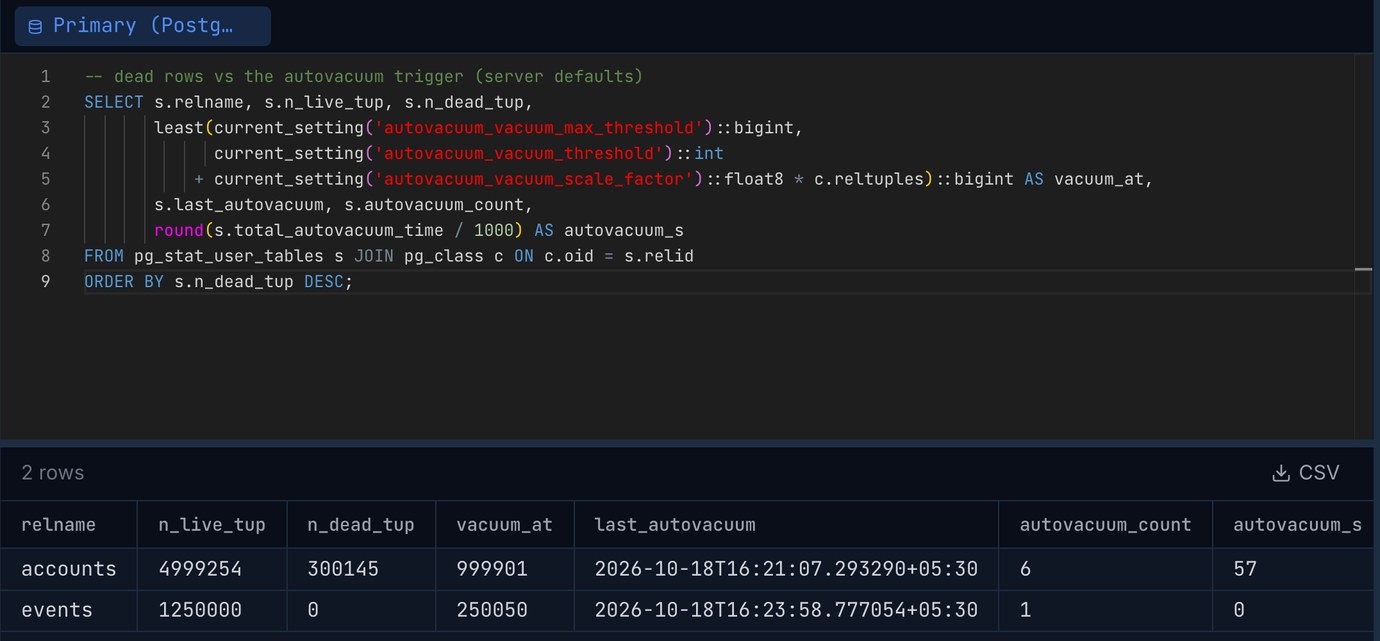Click the events last_autovacuum timestamp cell
The height and width of the screenshot is (641, 1380).
pos(786,610)
